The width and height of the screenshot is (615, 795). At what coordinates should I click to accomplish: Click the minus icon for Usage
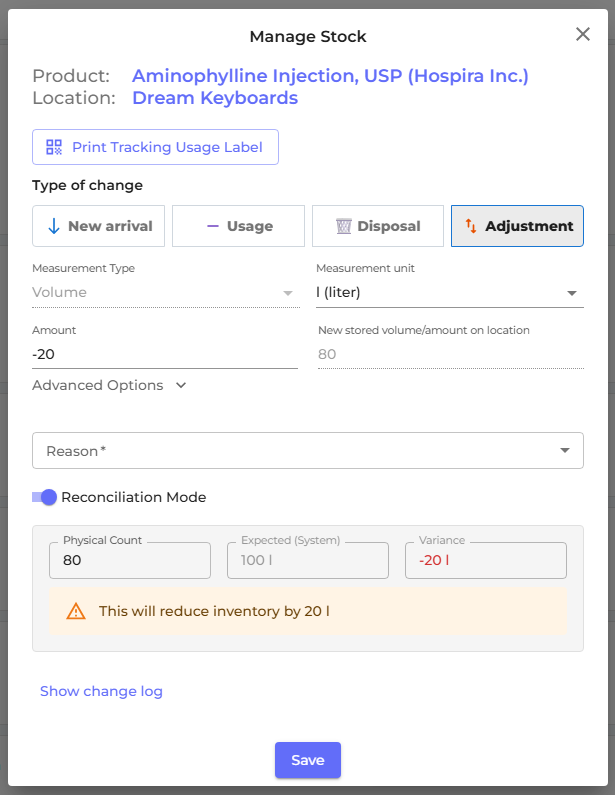(212, 226)
